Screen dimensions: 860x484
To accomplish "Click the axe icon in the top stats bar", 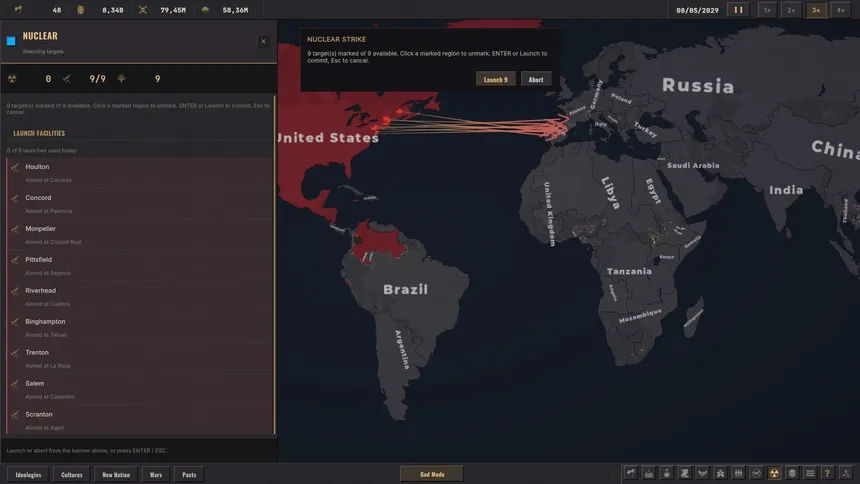I will point(18,10).
